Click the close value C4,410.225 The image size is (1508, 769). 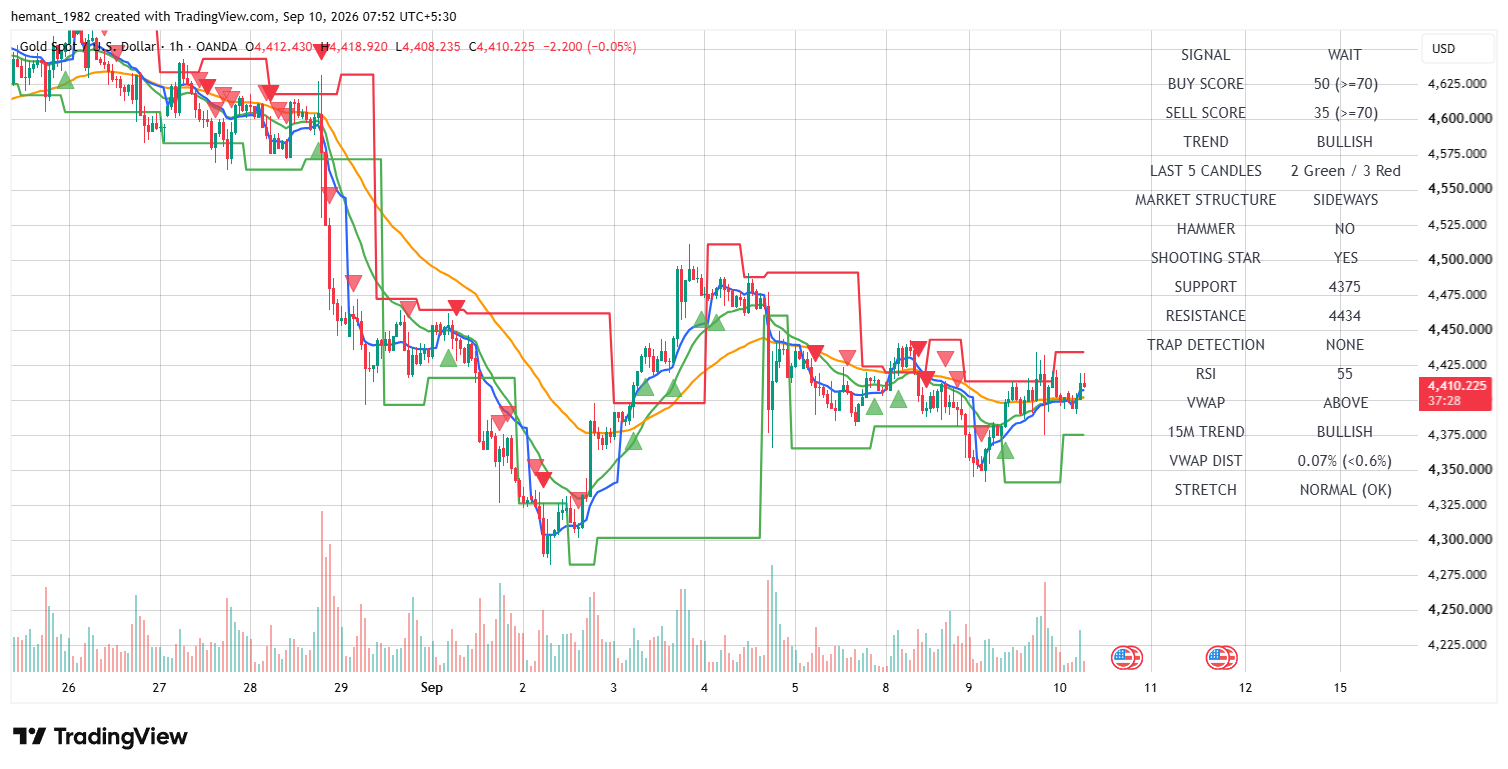pyautogui.click(x=501, y=47)
